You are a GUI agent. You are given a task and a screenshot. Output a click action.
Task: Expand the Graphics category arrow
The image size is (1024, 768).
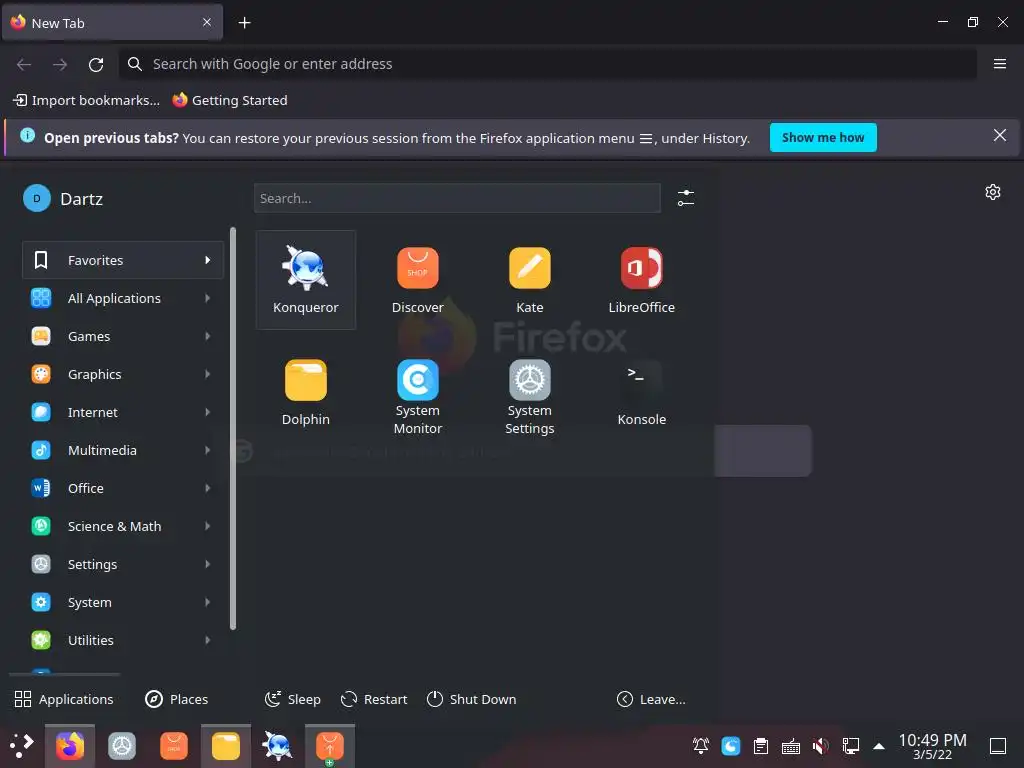(x=208, y=374)
